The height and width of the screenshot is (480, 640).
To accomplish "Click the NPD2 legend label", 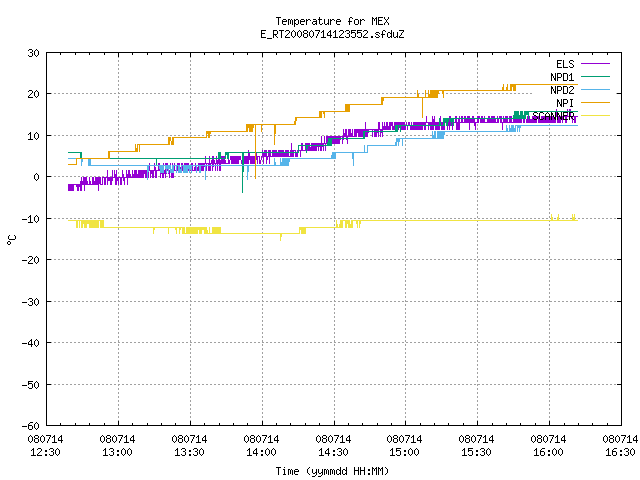I will tap(562, 90).
